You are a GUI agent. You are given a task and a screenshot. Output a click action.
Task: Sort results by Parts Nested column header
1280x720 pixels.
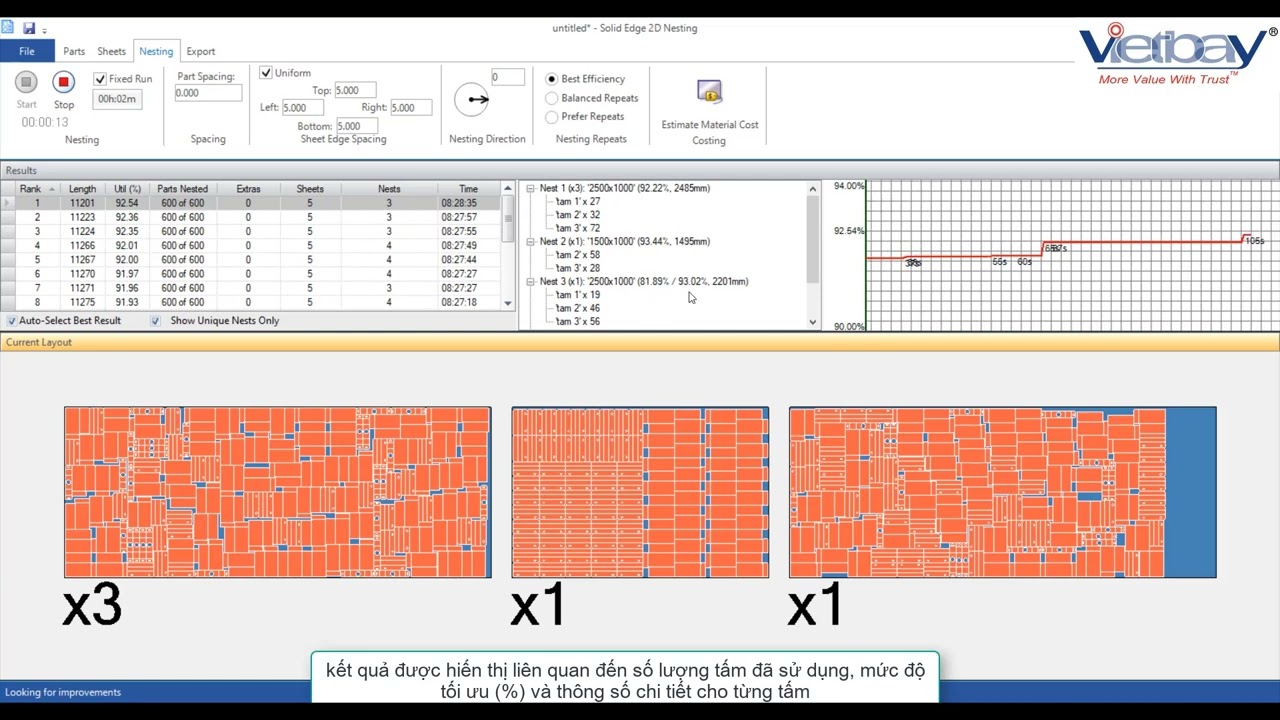click(182, 189)
